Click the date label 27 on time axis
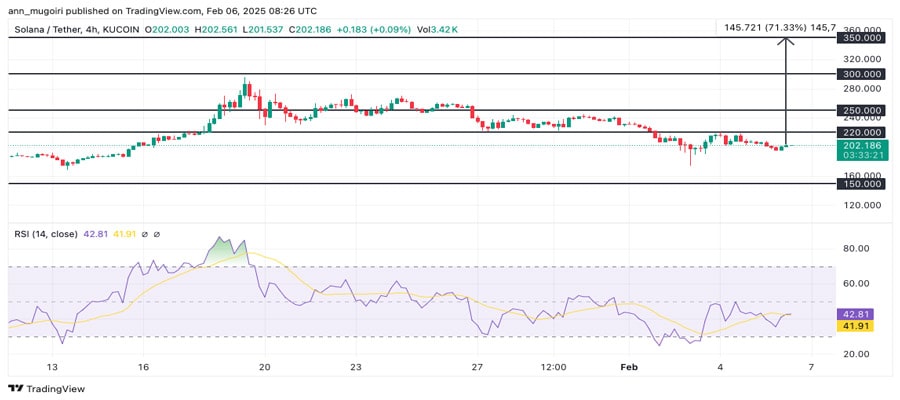Viewport: 900px width, 400px height. 478,367
